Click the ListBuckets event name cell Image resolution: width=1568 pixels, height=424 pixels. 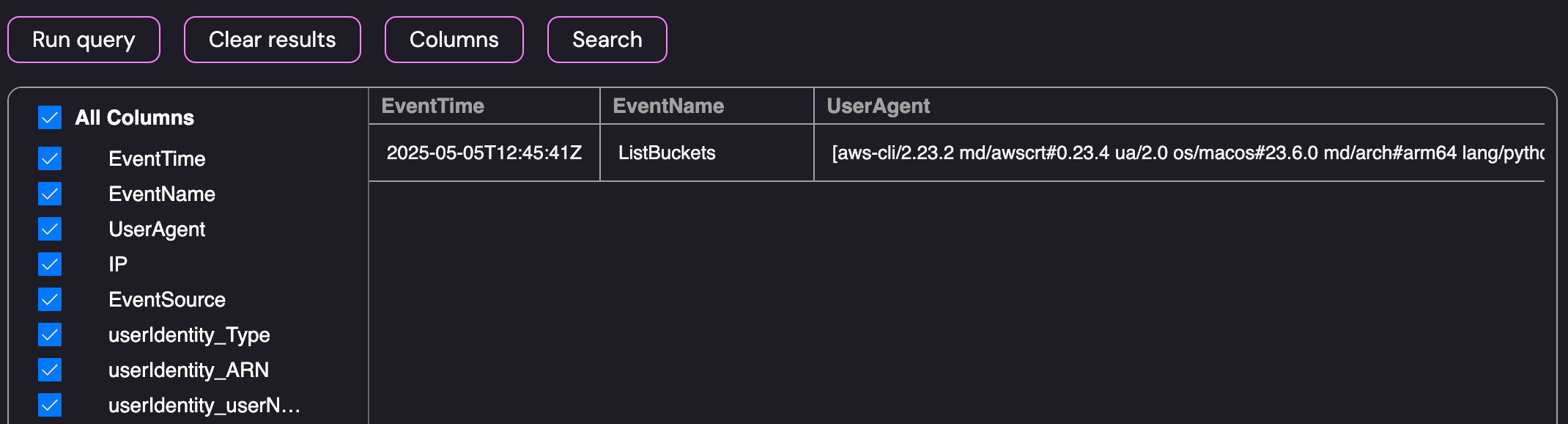point(667,153)
